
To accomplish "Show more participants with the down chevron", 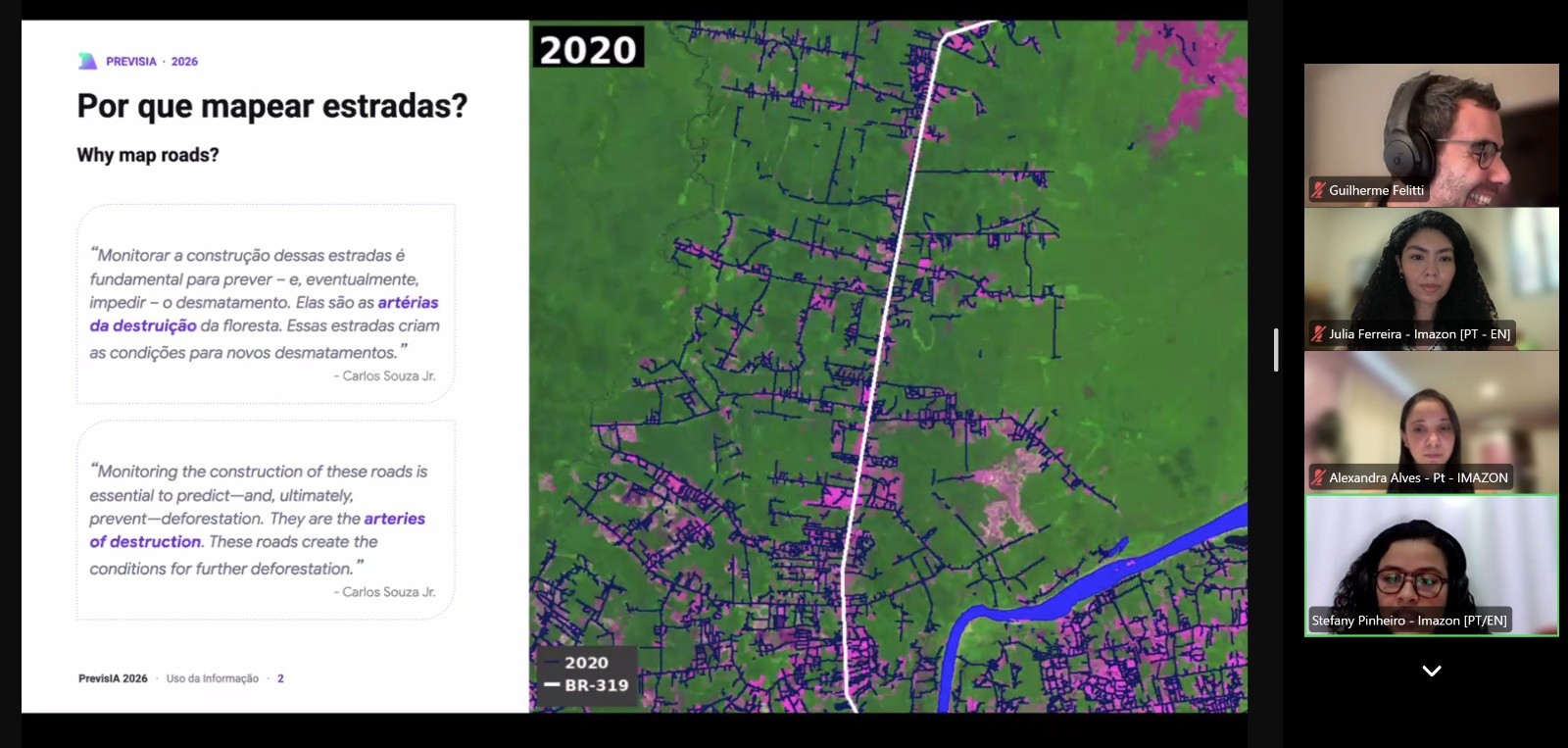I will 1432,672.
